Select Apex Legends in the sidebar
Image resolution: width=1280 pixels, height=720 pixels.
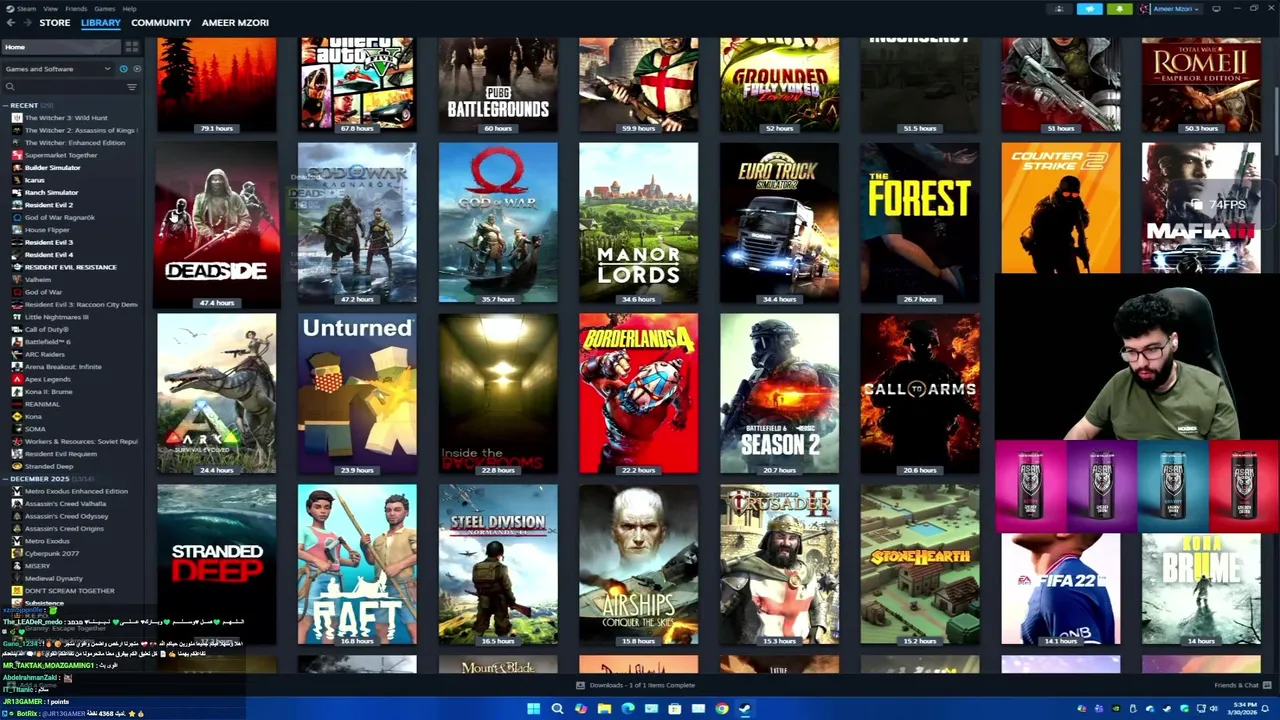tap(47, 379)
